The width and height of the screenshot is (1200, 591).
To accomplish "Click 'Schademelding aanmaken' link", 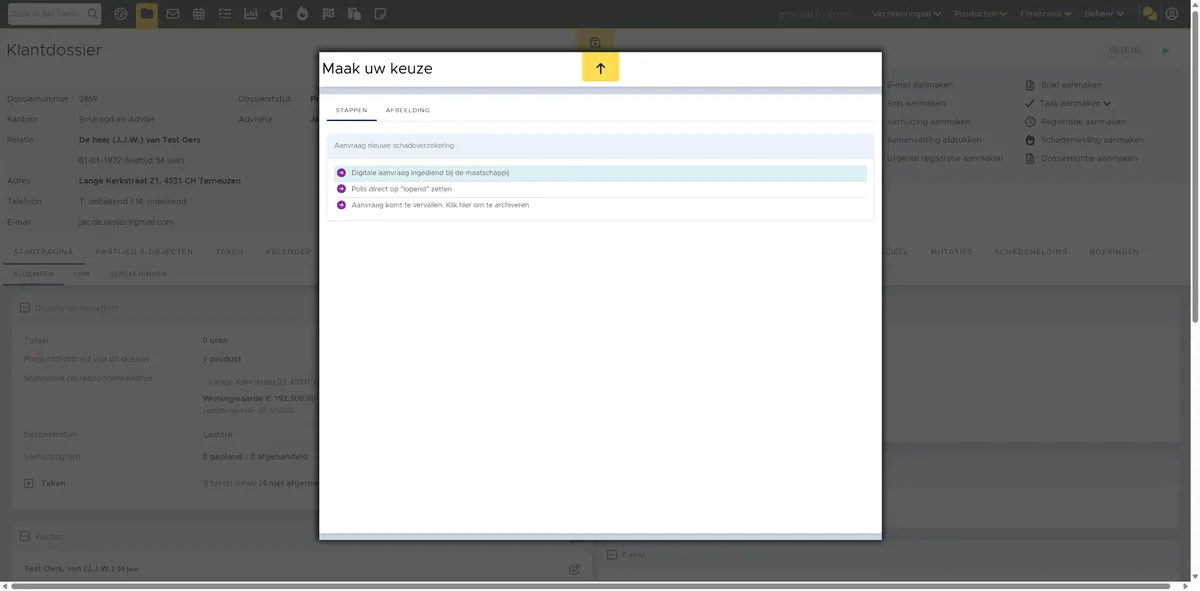I will pos(1091,140).
